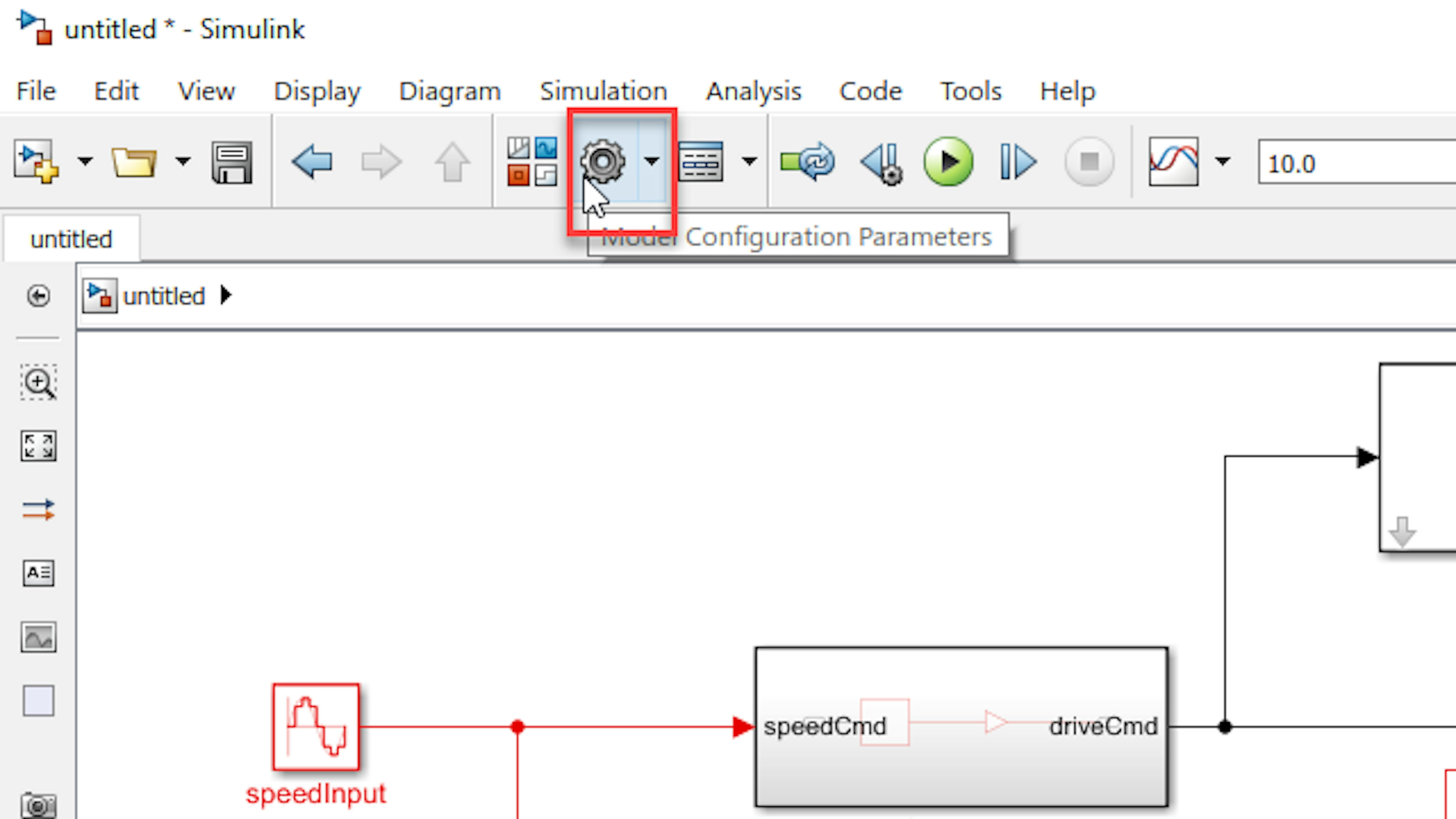
Task: Toggle the Sample Time Display arrows icon
Action: (x=38, y=510)
